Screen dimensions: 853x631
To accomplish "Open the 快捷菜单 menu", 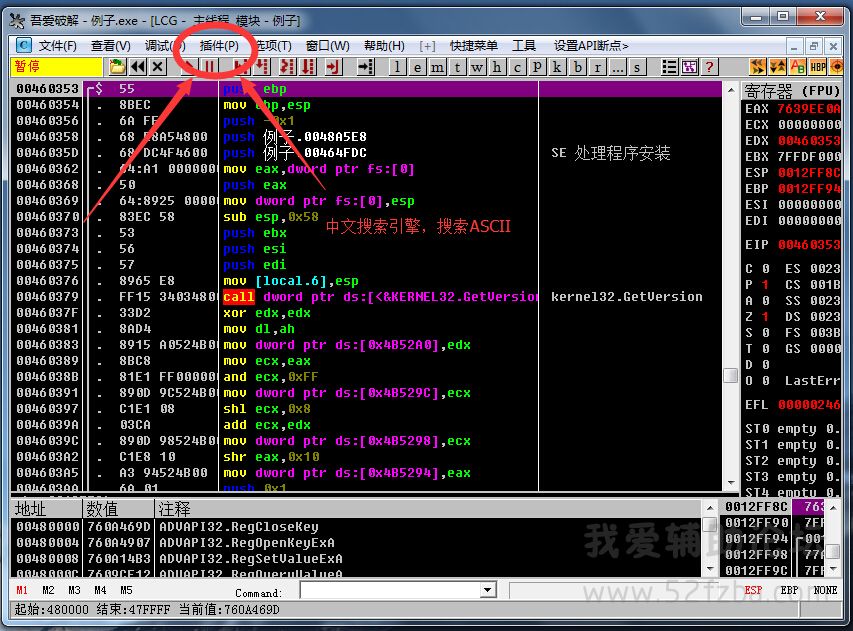I will [473, 46].
